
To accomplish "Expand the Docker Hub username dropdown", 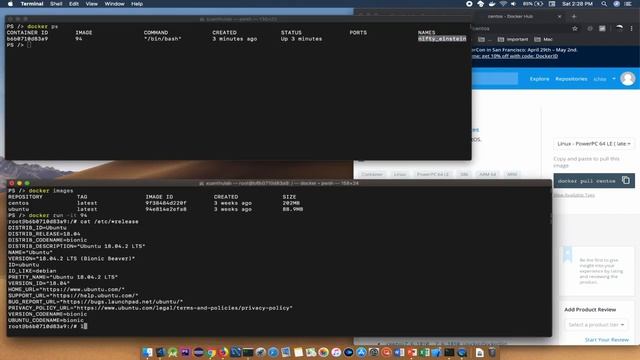I will tap(604, 79).
